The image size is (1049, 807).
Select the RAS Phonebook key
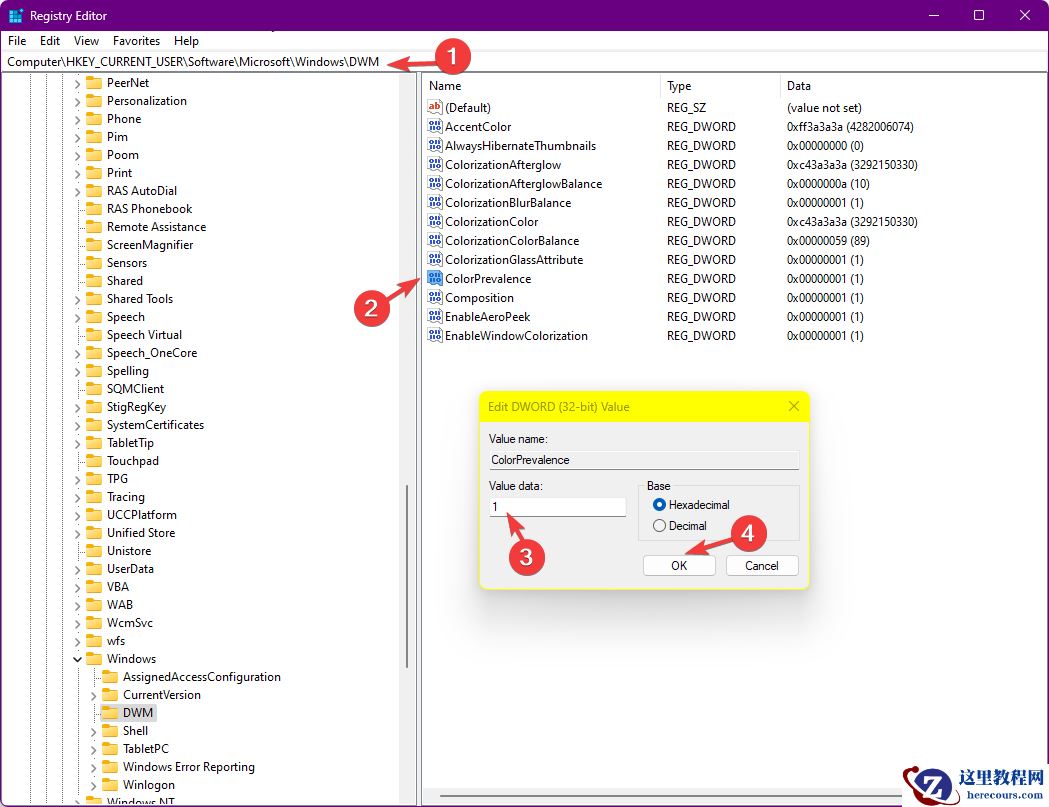coord(149,209)
